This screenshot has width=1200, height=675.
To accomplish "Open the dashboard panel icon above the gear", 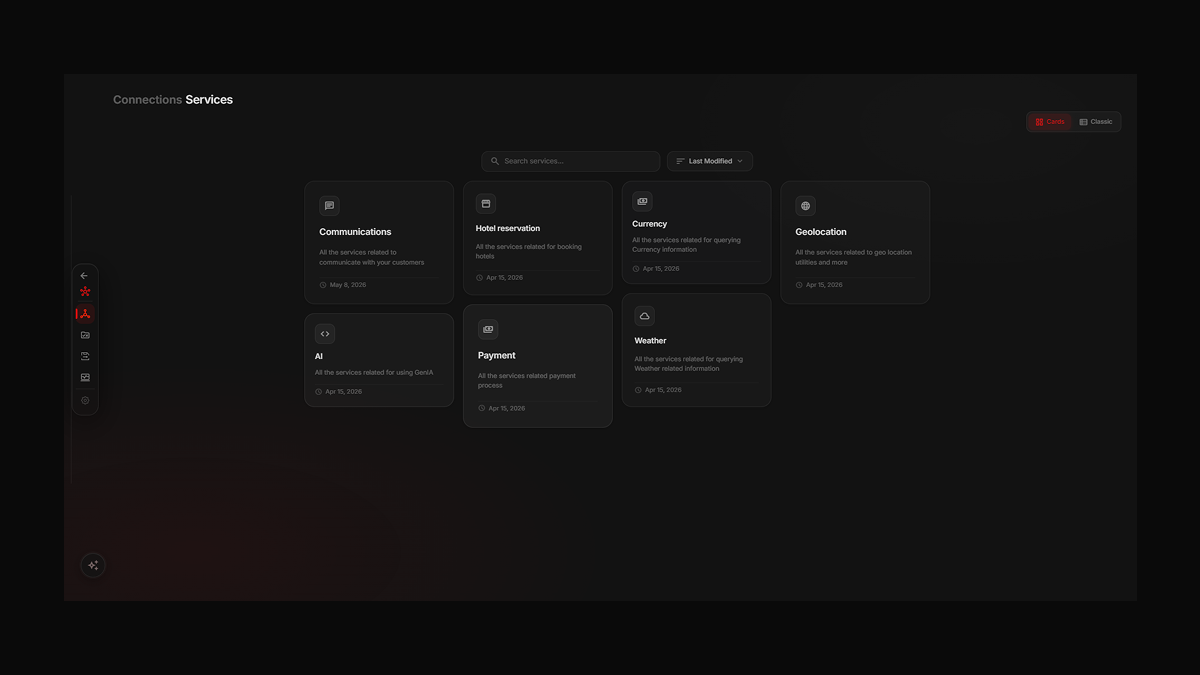I will click(x=85, y=378).
